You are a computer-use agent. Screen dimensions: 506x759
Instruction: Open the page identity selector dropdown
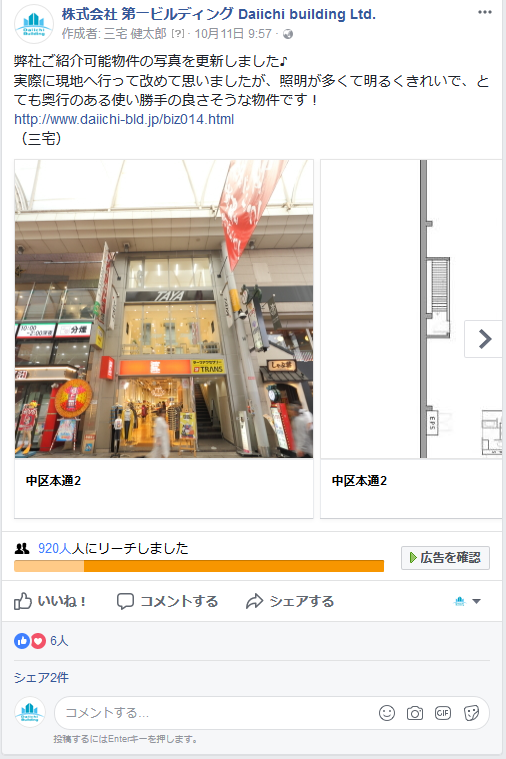click(467, 601)
